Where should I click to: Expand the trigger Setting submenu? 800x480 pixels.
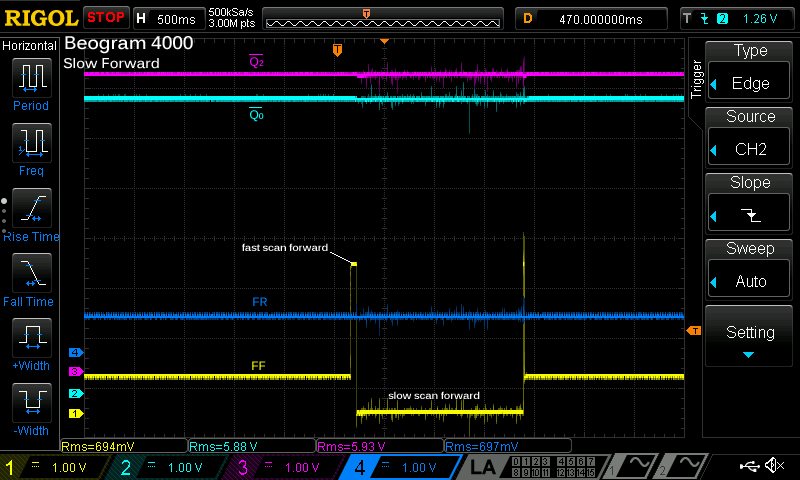[x=750, y=340]
